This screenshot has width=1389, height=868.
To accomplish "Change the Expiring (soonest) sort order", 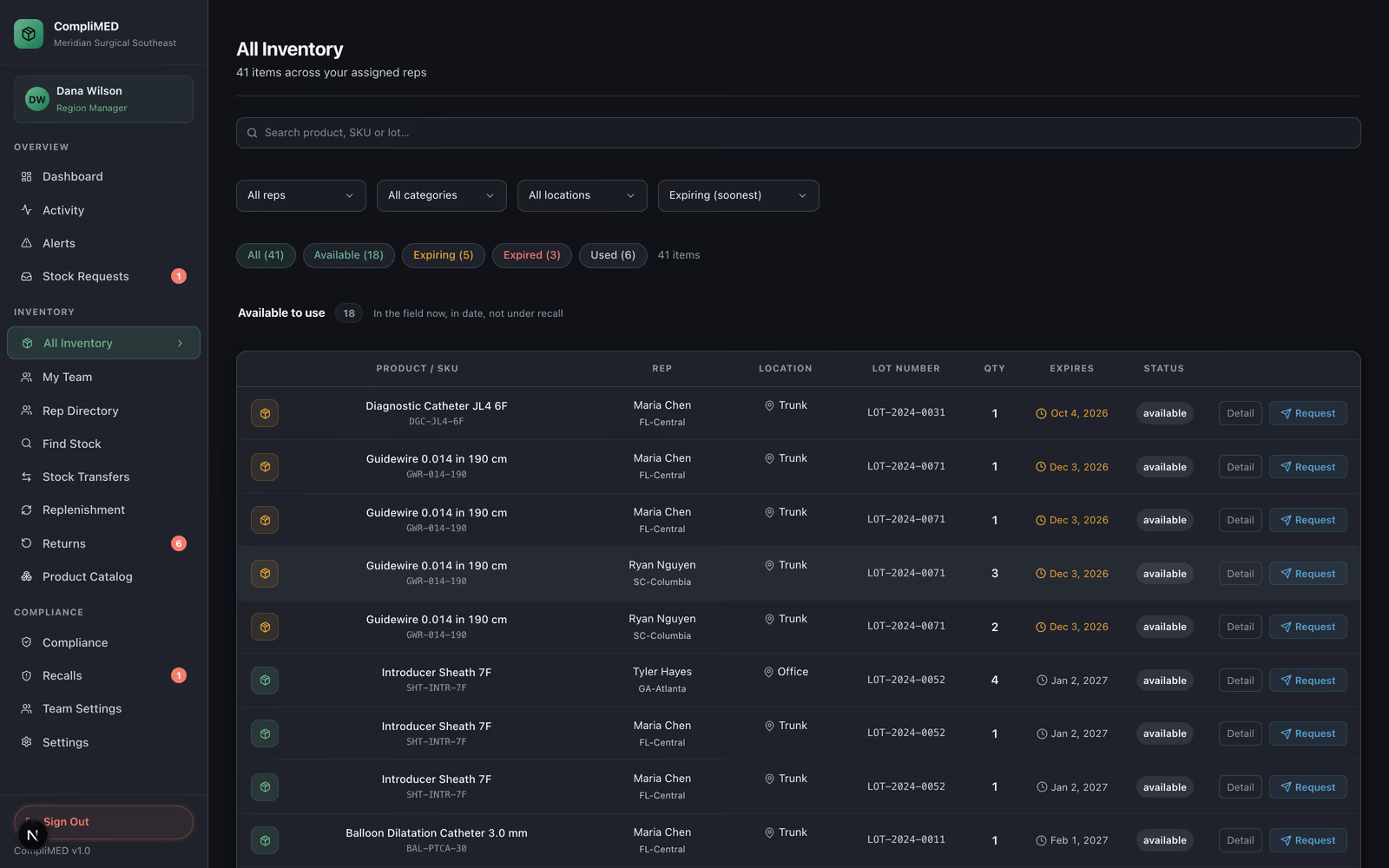I will (739, 195).
